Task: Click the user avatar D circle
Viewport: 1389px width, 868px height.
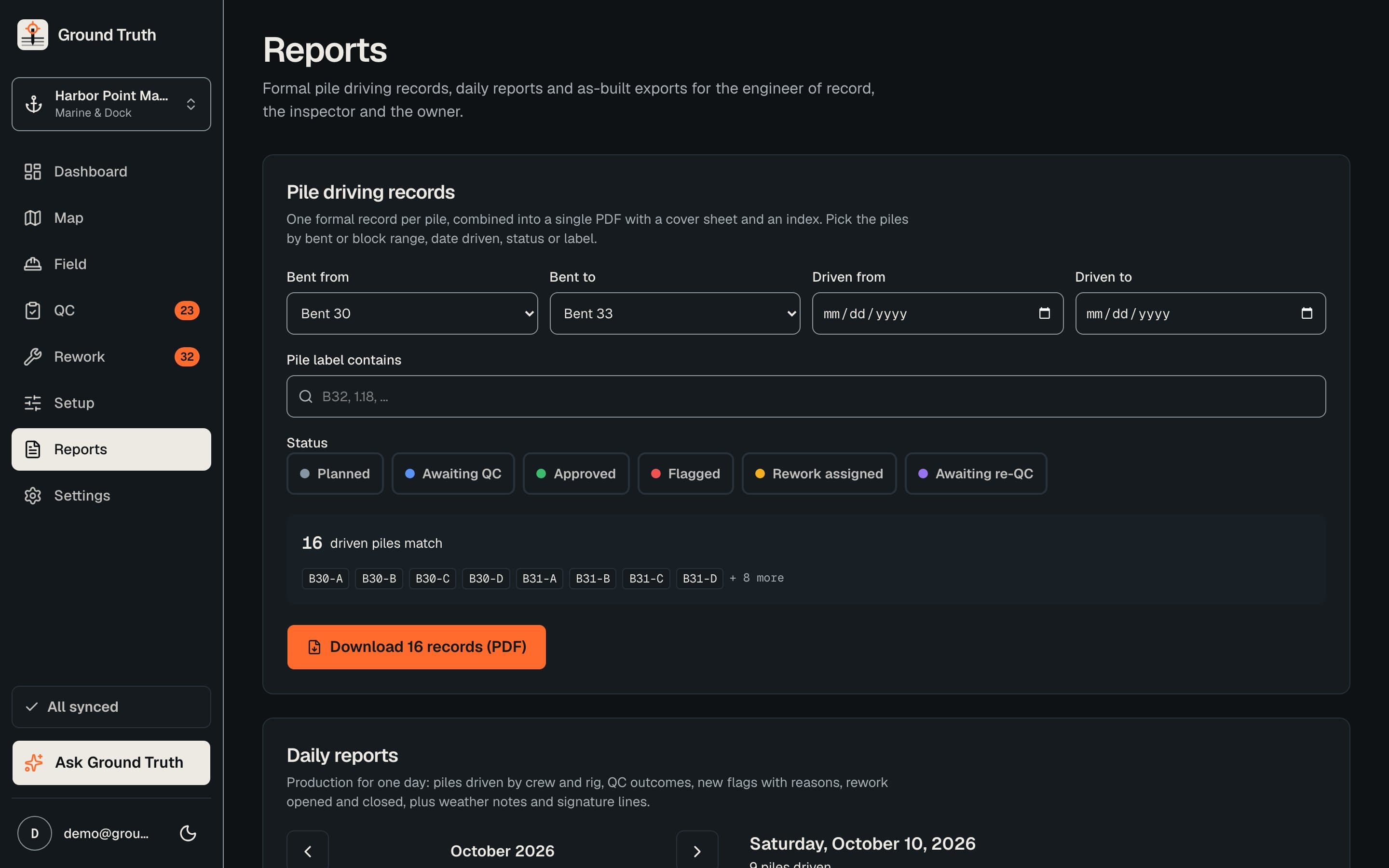Action: click(x=34, y=833)
